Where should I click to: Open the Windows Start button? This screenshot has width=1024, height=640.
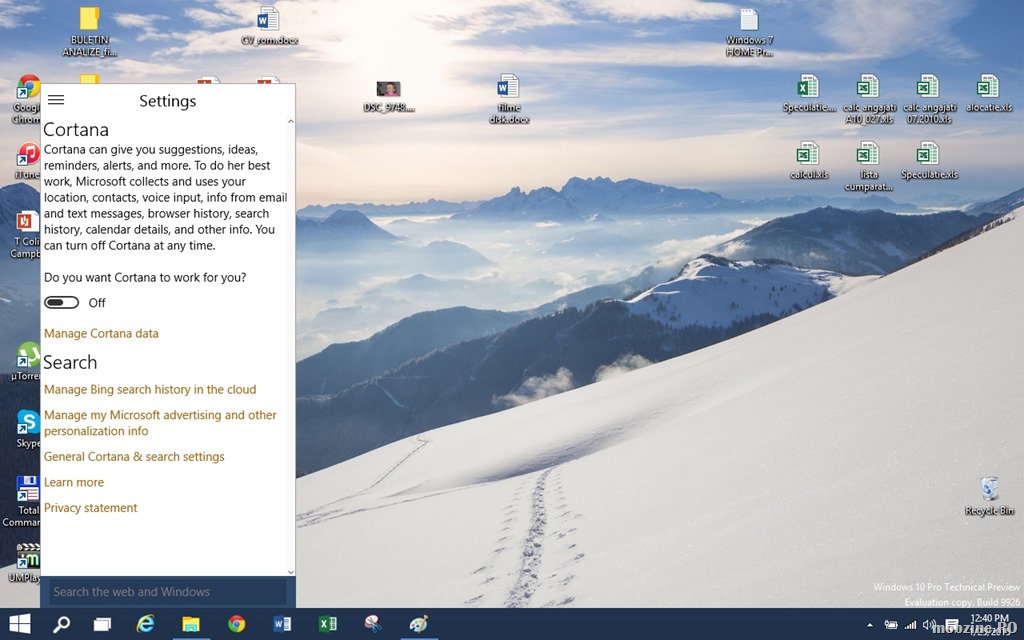20,624
